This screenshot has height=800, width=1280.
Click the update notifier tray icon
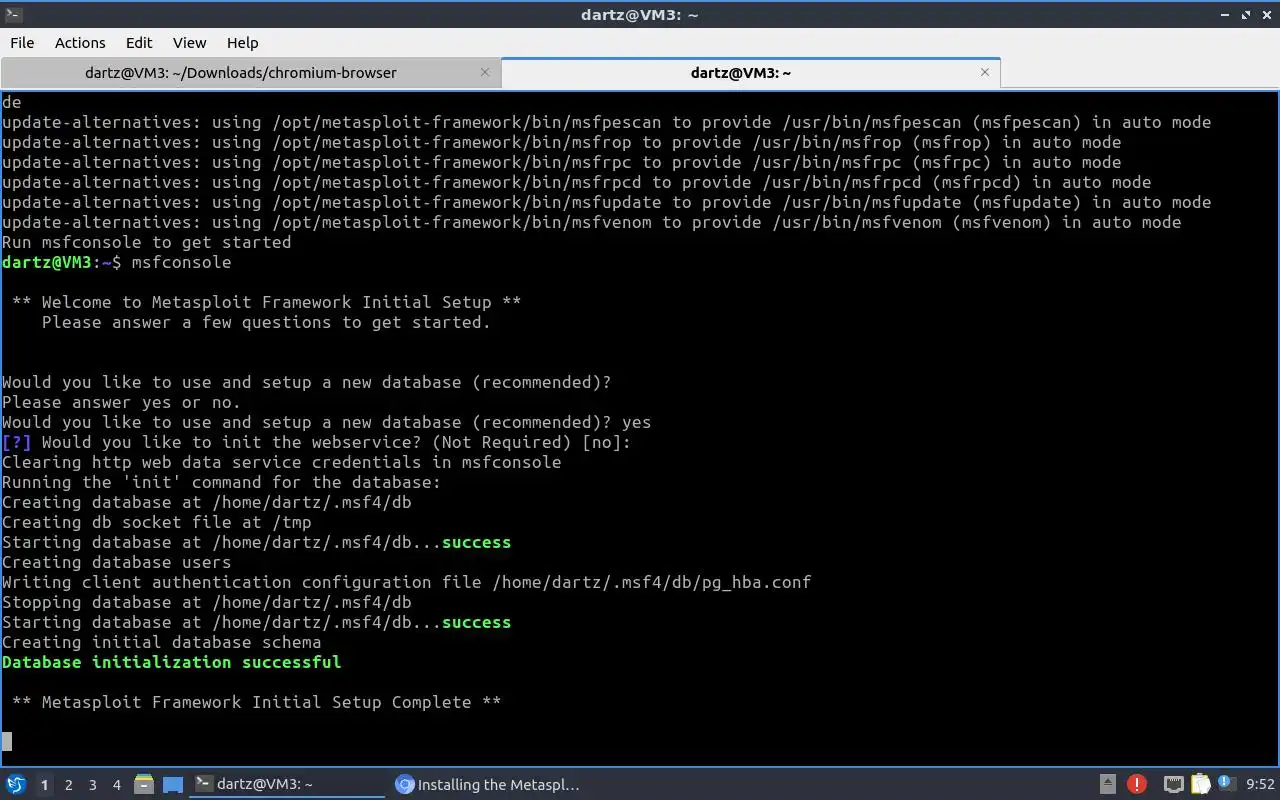[x=1226, y=785]
